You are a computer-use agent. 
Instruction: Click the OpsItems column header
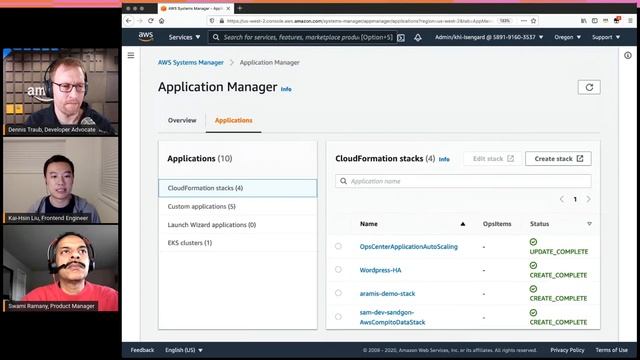(x=497, y=224)
